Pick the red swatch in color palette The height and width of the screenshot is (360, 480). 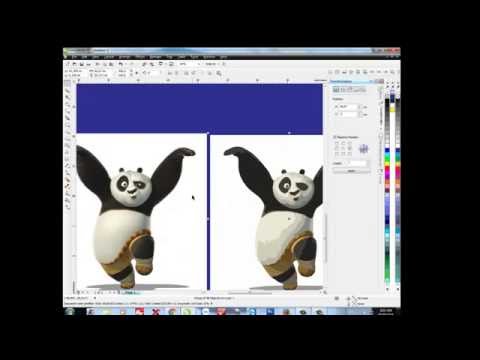point(387,168)
